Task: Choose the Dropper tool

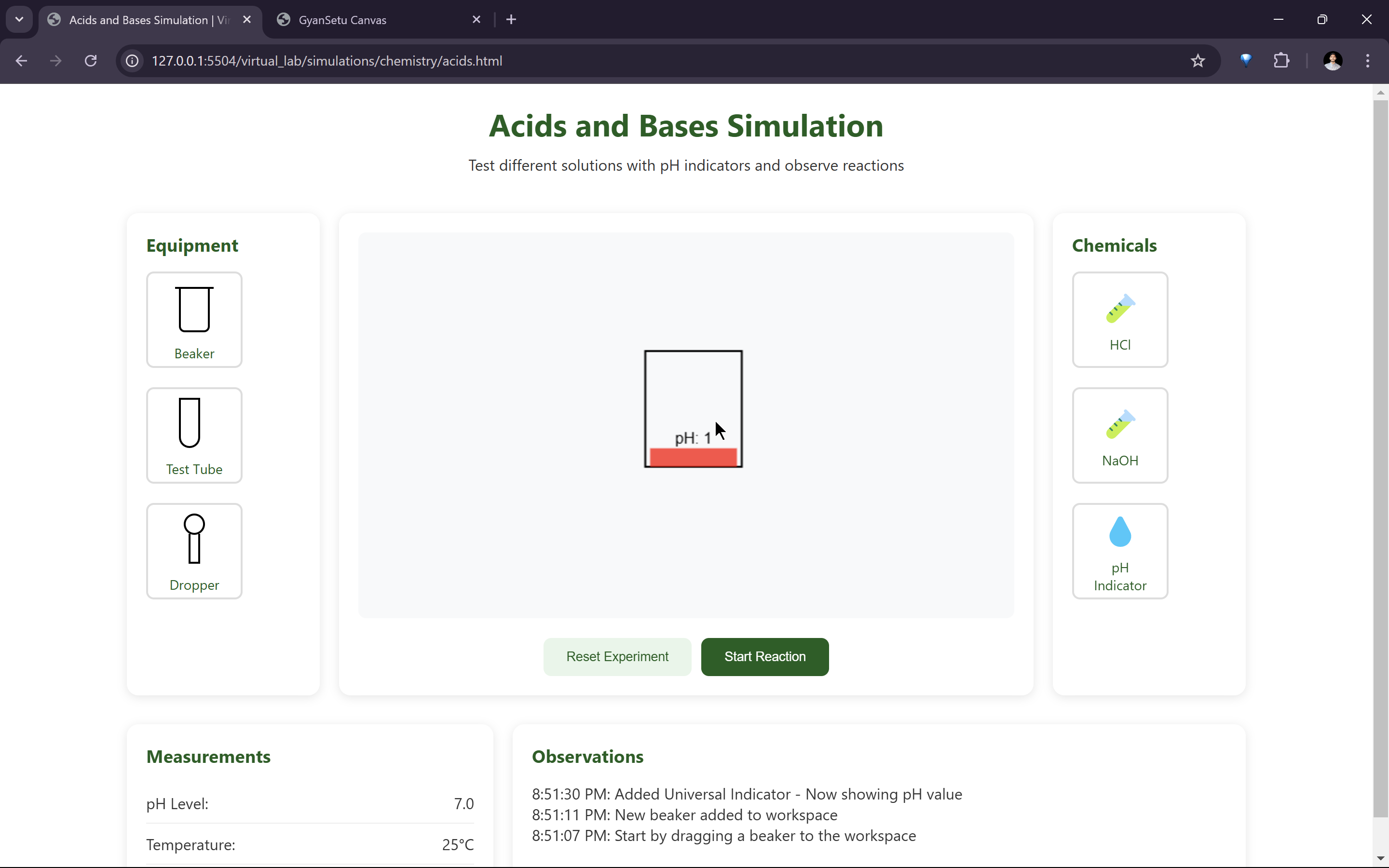Action: tap(194, 551)
